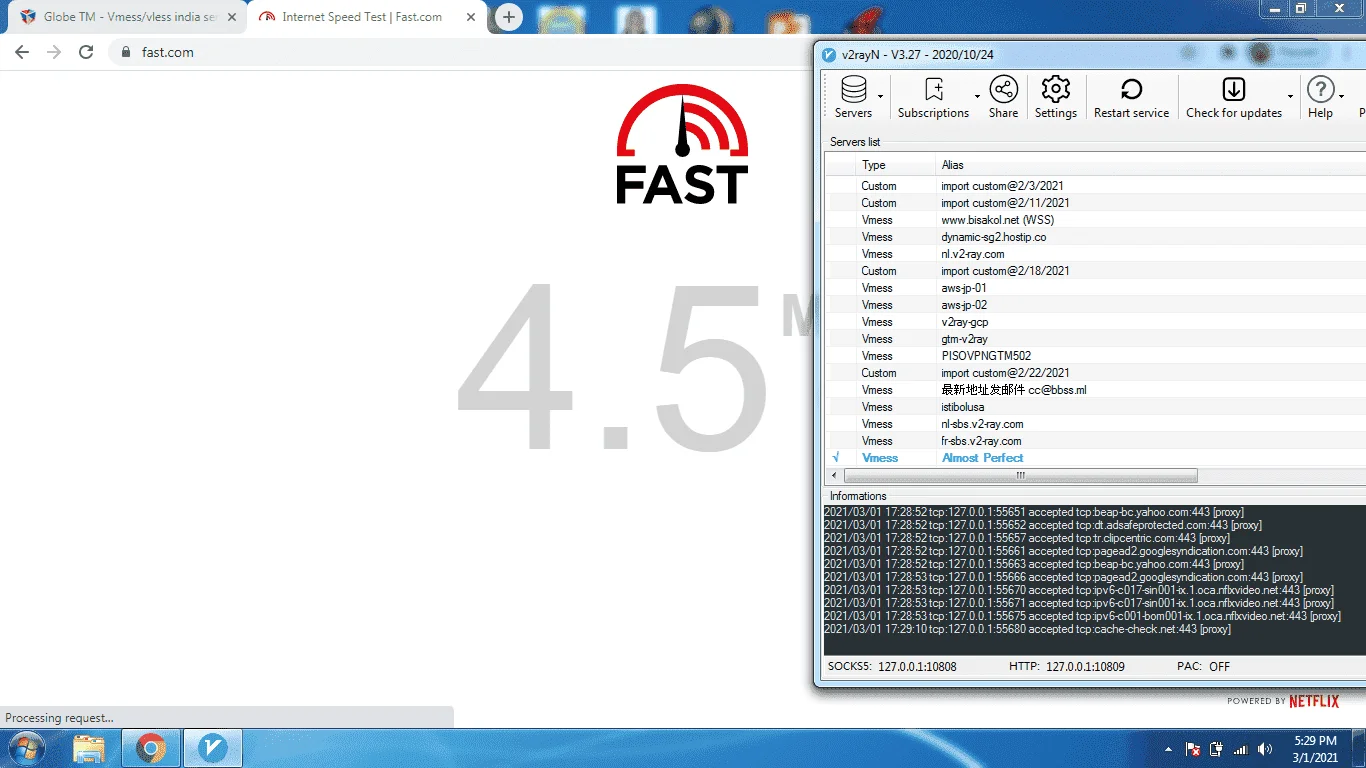The image size is (1366, 768).
Task: Click the padlock site info icon
Action: 126,52
